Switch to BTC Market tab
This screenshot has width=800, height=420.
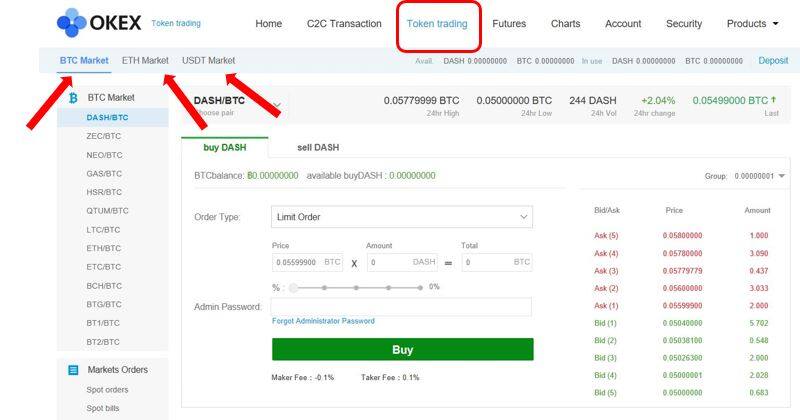(84, 60)
